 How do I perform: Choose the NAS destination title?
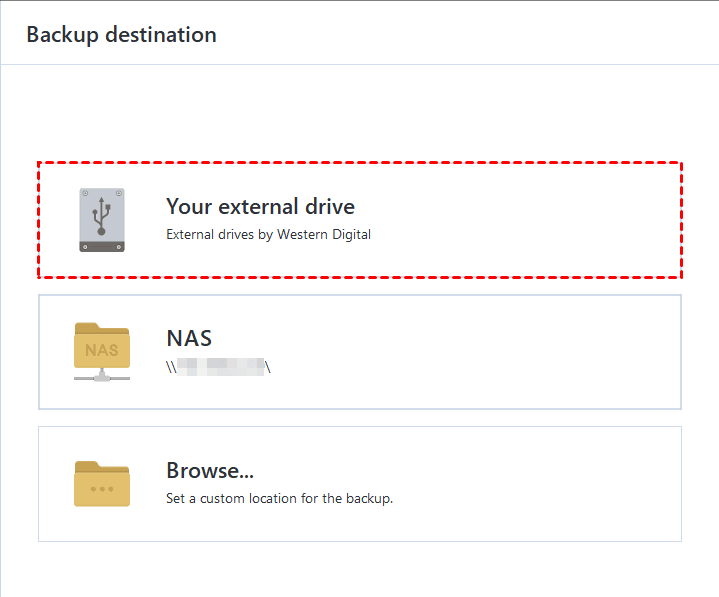(x=189, y=339)
